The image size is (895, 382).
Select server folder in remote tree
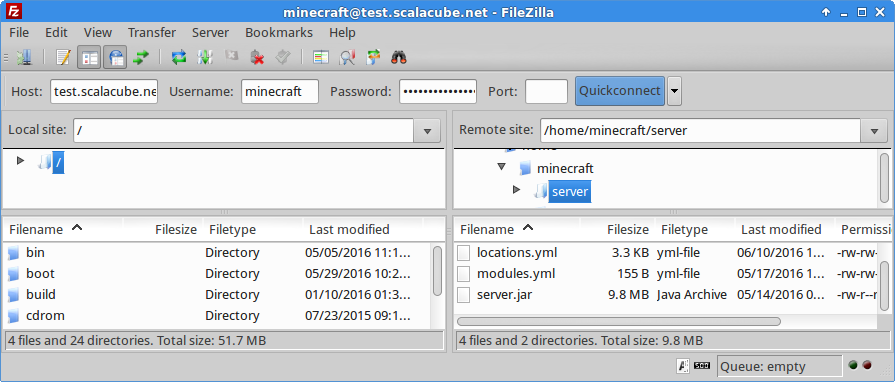coord(570,192)
